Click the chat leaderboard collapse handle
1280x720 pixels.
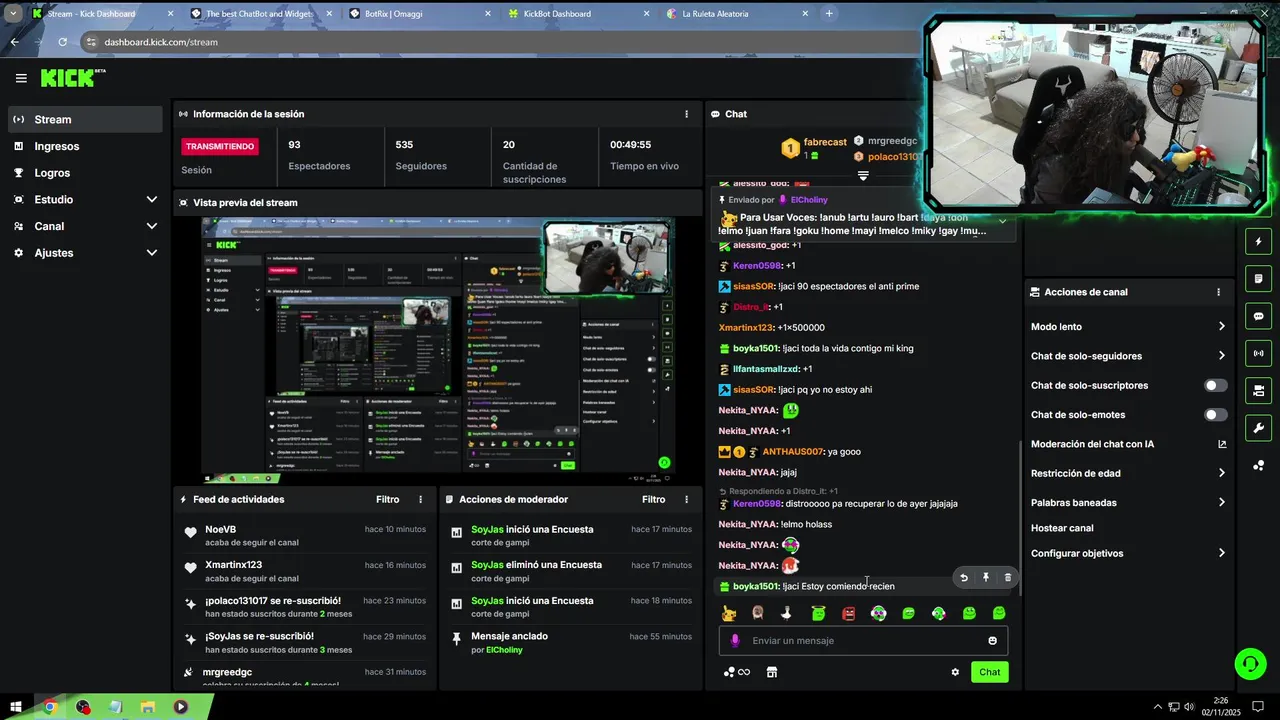click(863, 175)
